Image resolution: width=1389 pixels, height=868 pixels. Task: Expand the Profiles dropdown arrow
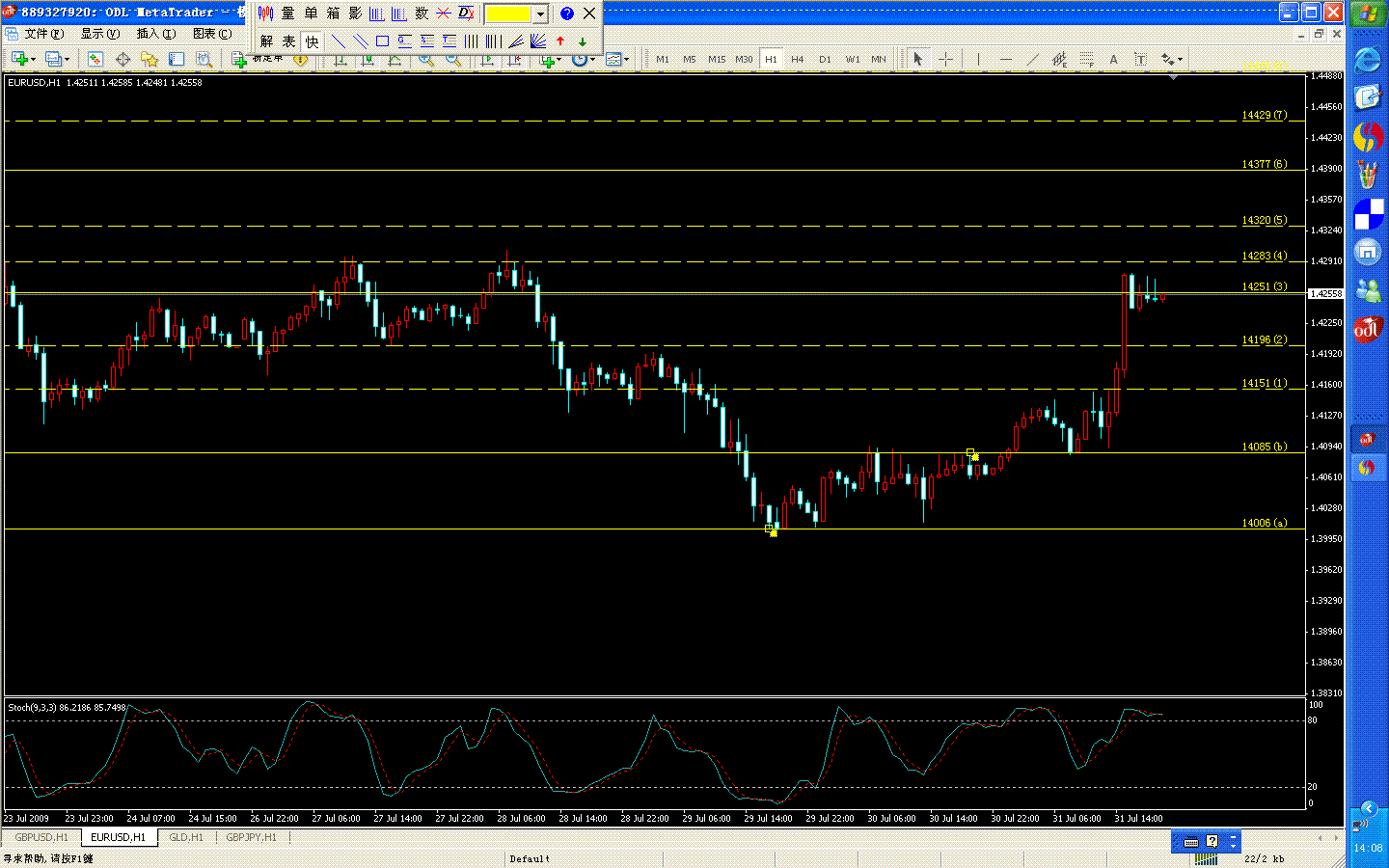tap(67, 59)
